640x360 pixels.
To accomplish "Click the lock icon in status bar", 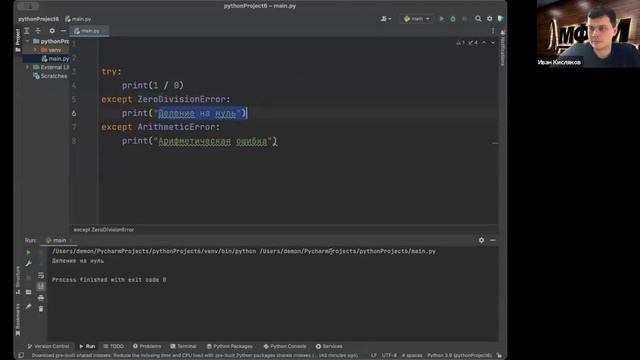I will (x=499, y=356).
